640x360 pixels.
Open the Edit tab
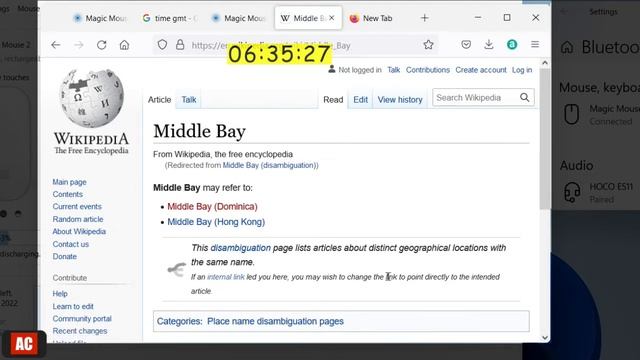pos(360,100)
